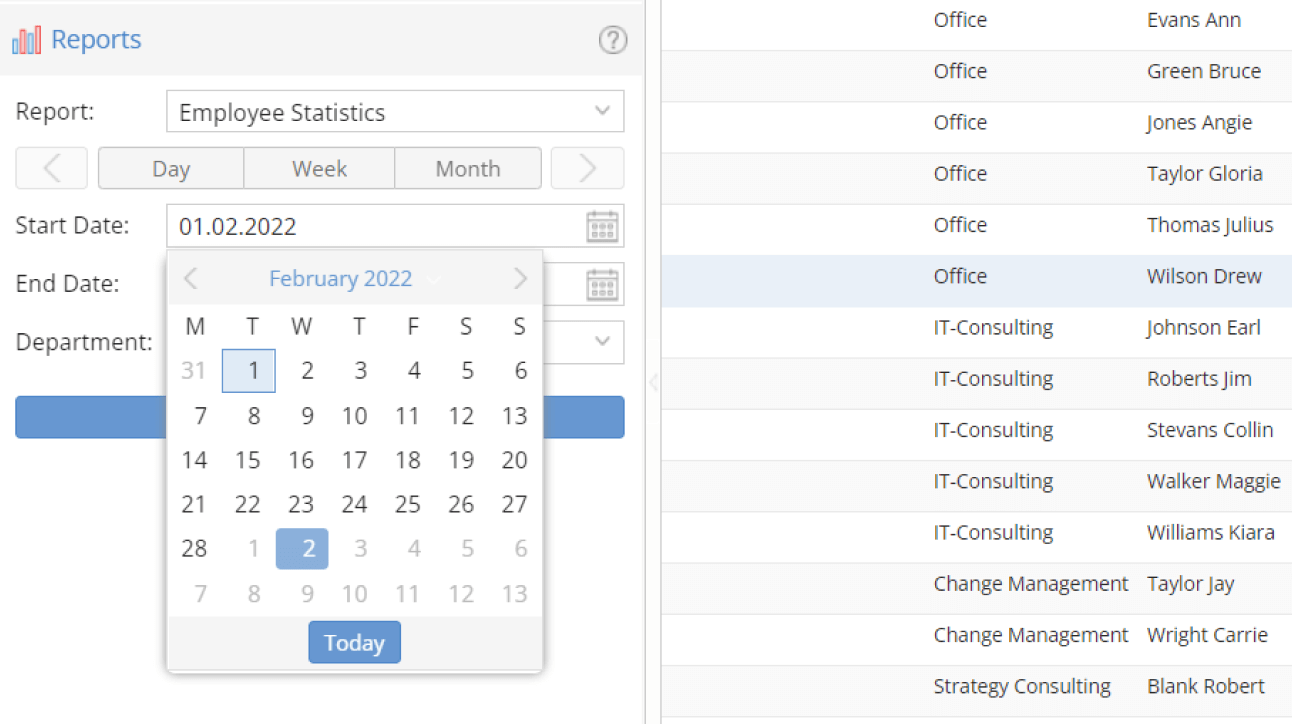Screen dimensions: 1292x724
Task: Open End Date calendar icon
Action: (x=602, y=284)
